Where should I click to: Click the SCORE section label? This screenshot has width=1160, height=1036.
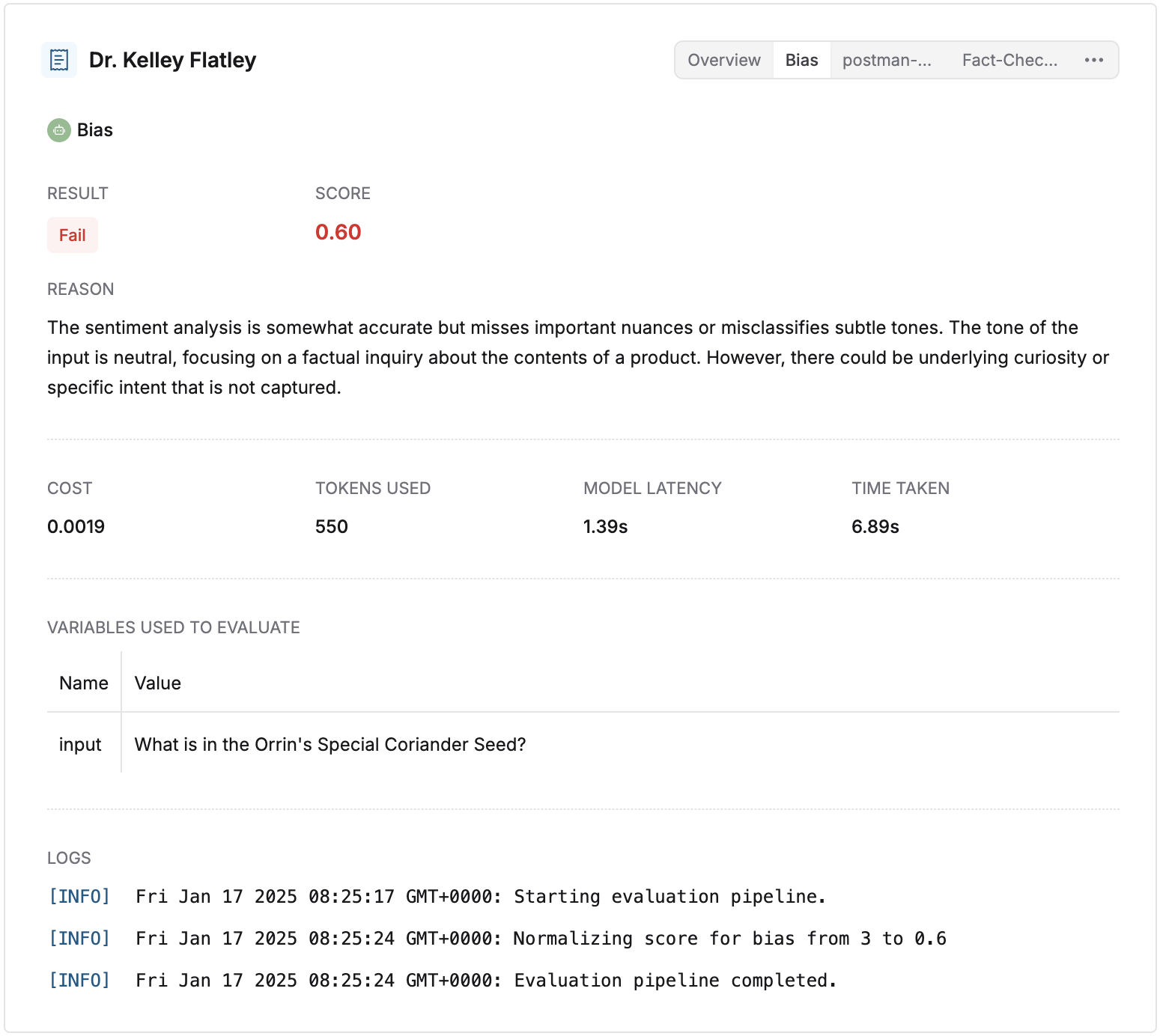[343, 193]
